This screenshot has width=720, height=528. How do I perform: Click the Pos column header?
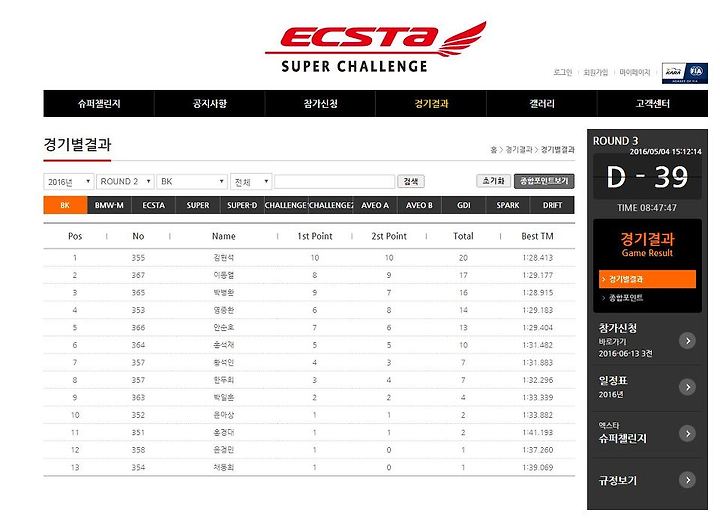75,236
